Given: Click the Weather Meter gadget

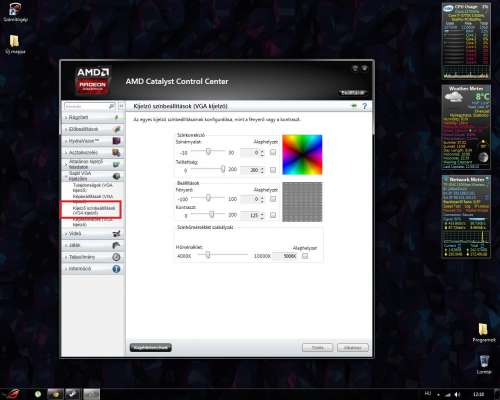Looking at the screenshot, I should coord(466,127).
